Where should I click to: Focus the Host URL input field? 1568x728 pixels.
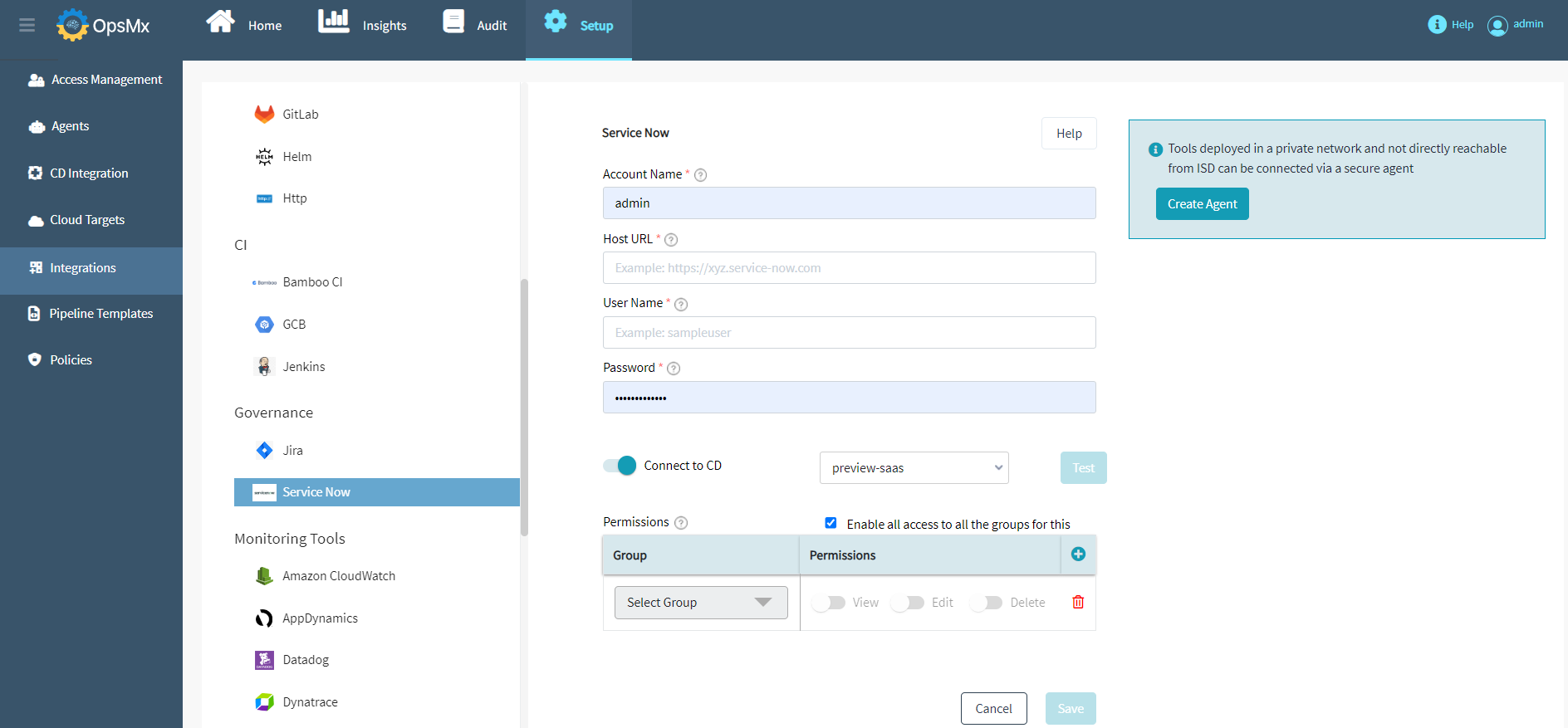coord(849,268)
